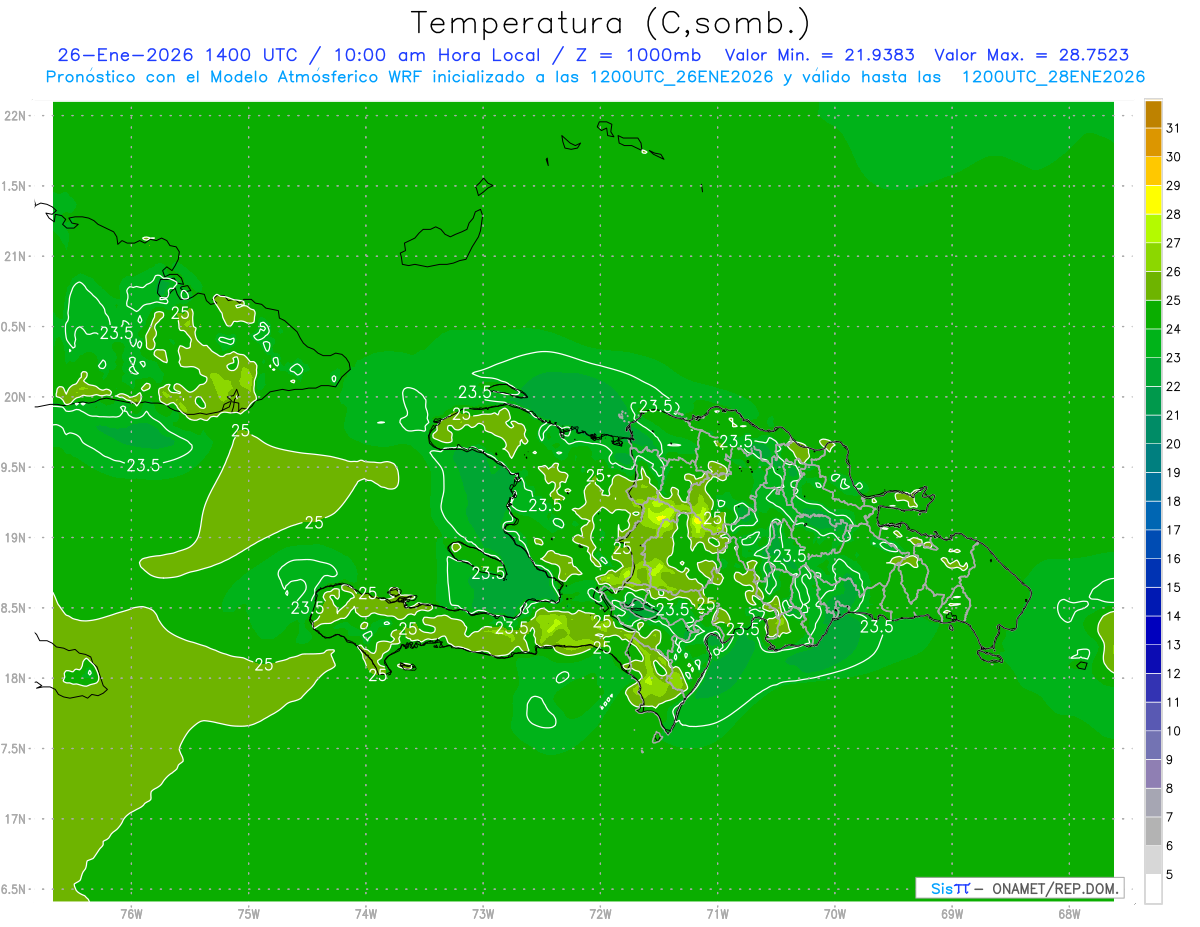Image resolution: width=1200 pixels, height=927 pixels.
Task: Click the 17 value on the color scale
Action: click(x=1174, y=530)
